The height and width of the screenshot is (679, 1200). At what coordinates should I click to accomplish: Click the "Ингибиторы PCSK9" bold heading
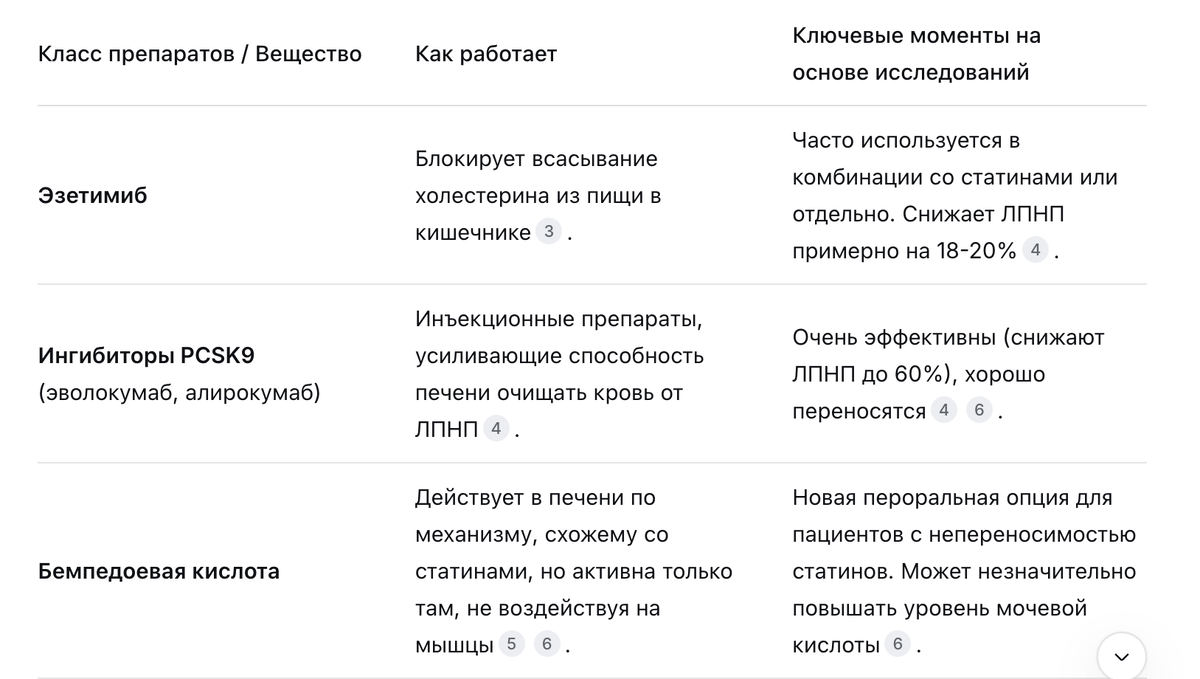point(146,355)
